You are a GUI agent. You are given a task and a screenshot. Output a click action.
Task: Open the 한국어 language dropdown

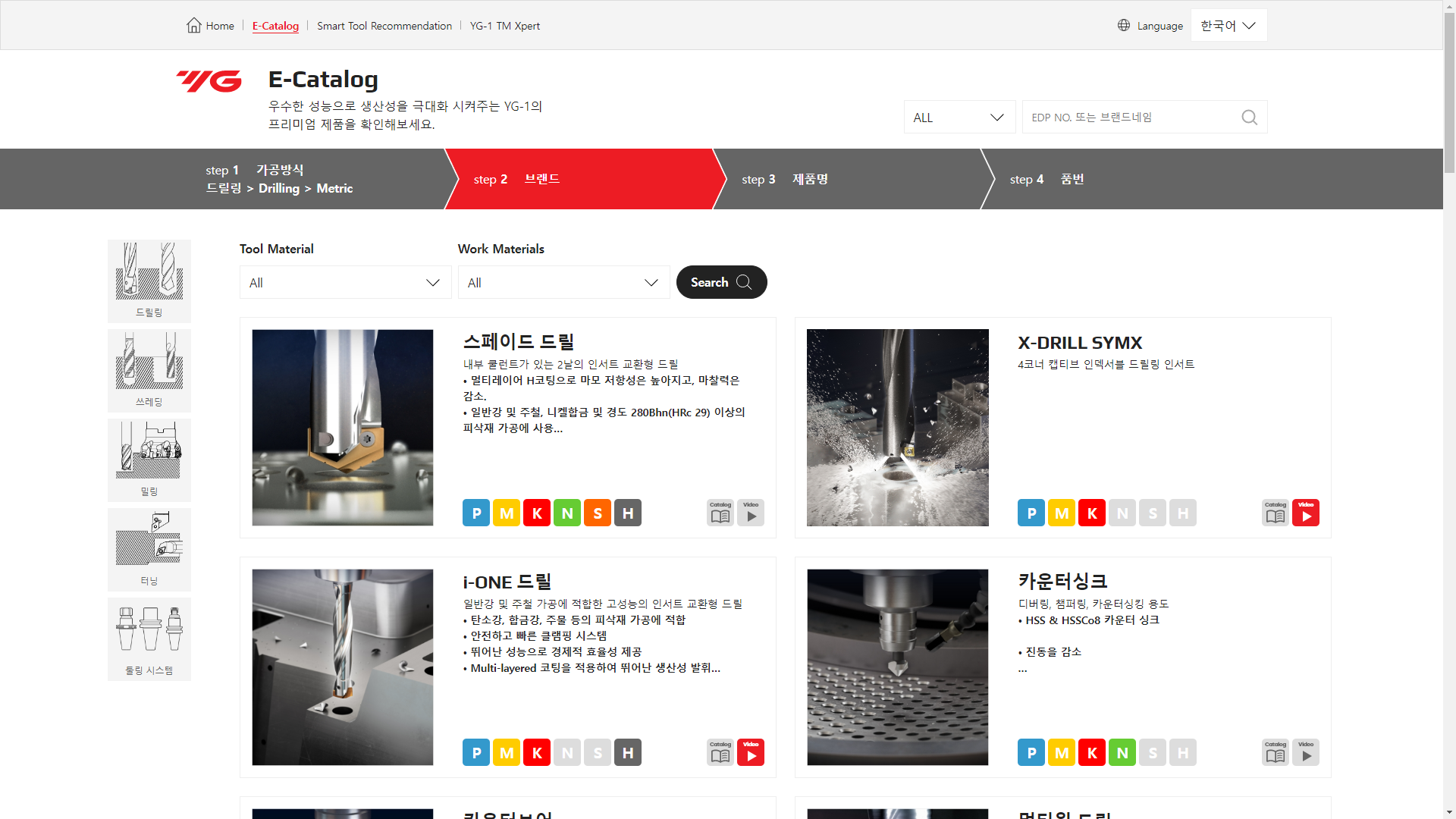tap(1228, 25)
